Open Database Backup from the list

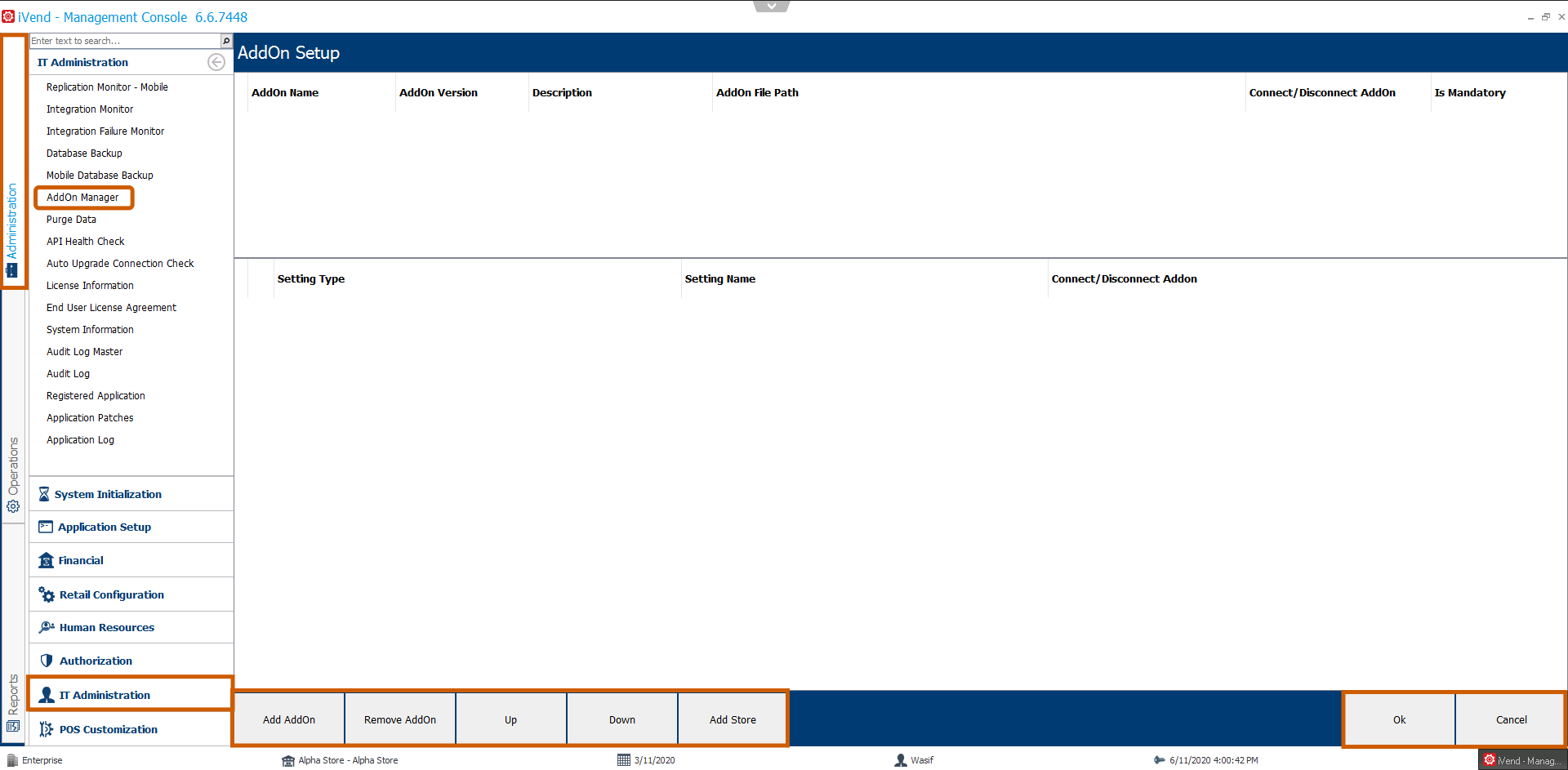pos(84,154)
